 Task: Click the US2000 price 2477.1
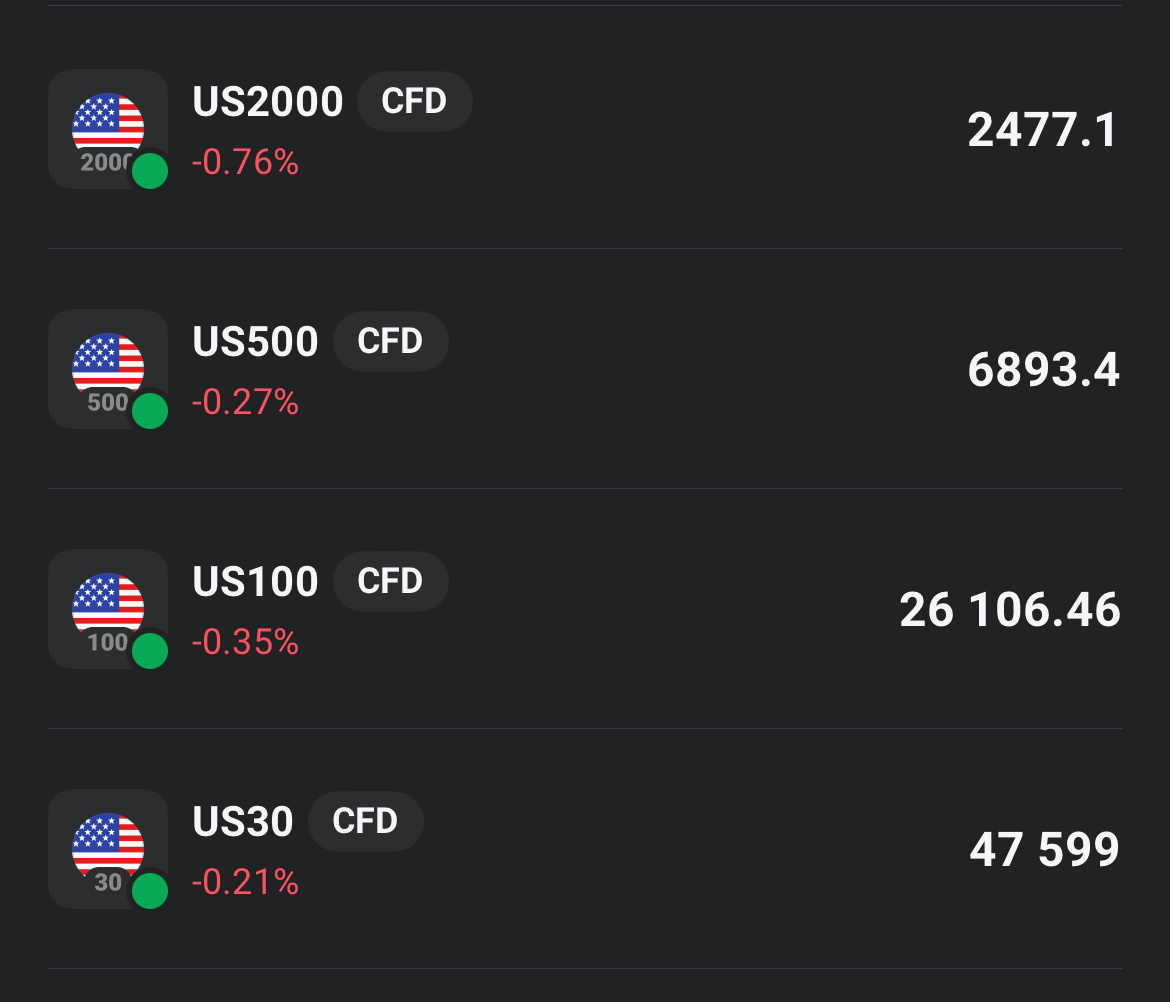point(1043,131)
